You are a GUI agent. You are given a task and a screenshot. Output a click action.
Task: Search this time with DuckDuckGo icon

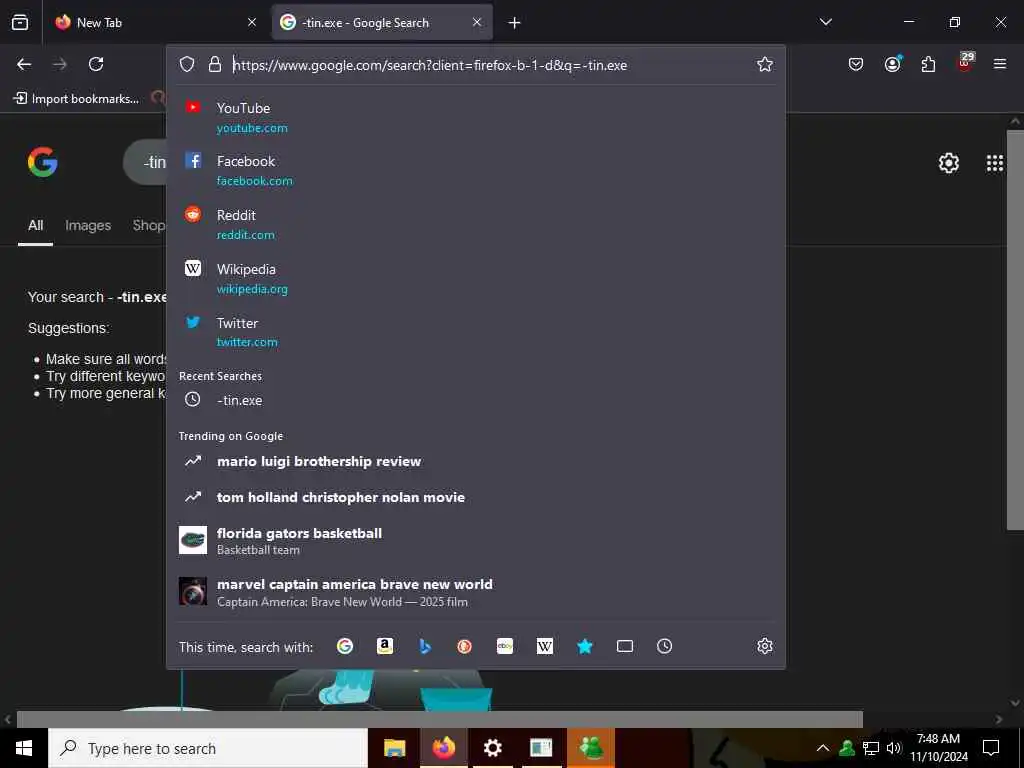pyautogui.click(x=464, y=646)
